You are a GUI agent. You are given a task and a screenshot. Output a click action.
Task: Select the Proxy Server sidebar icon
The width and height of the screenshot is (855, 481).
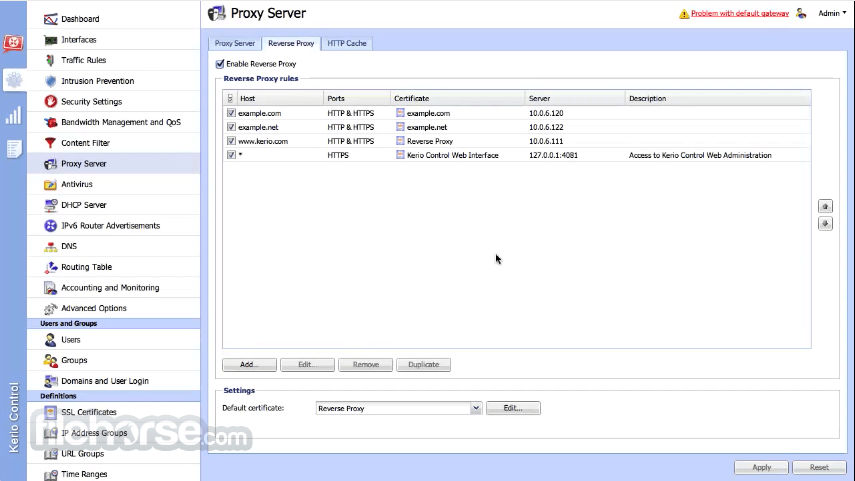(50, 164)
